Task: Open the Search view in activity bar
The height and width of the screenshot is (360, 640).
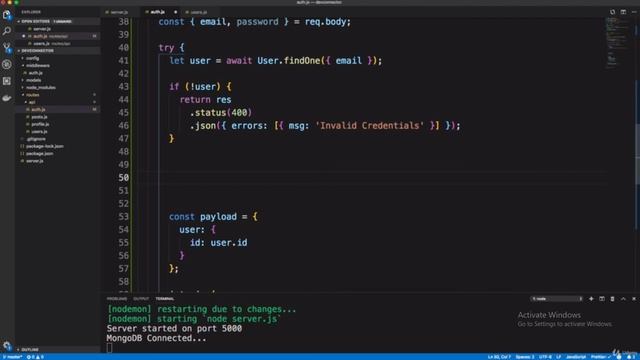Action: [x=7, y=31]
